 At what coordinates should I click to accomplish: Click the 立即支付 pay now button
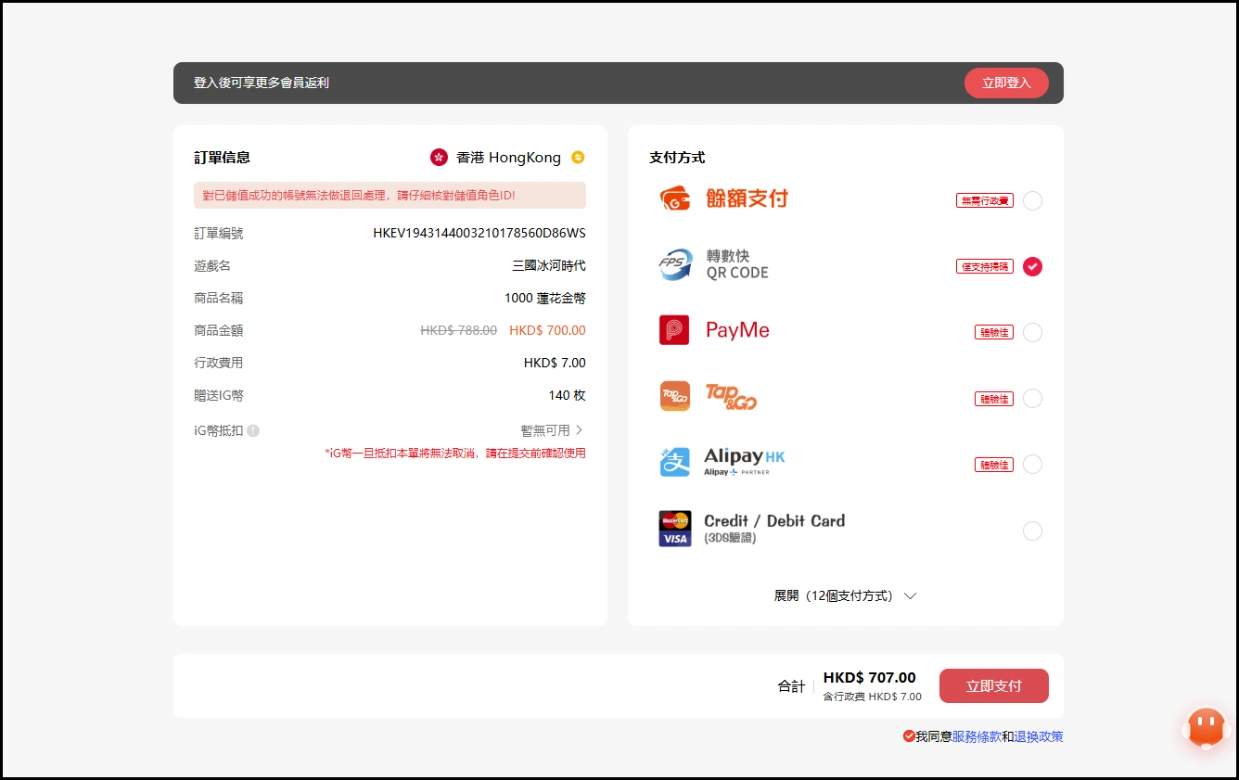pos(993,686)
